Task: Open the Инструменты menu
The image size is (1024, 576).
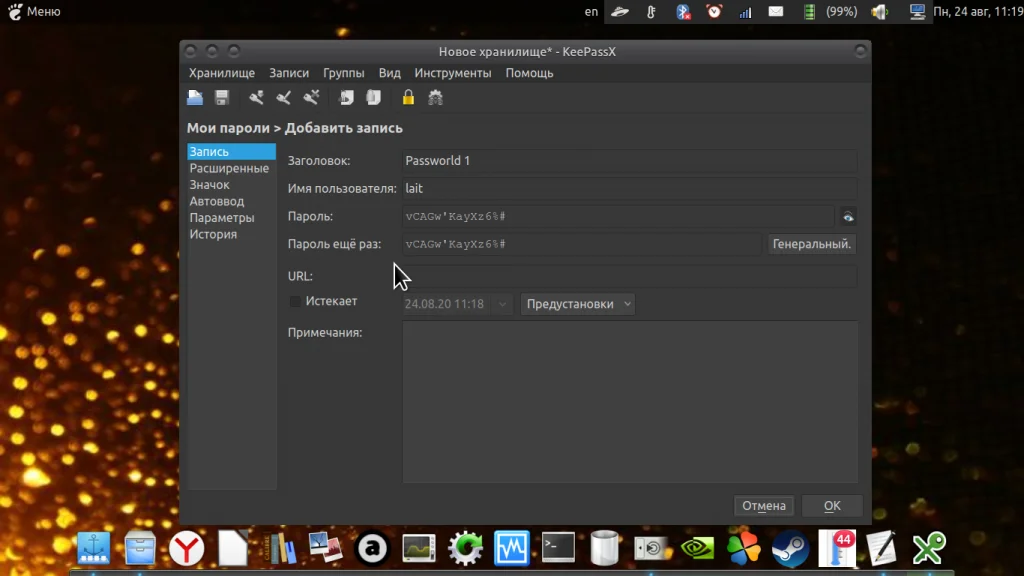Action: tap(453, 73)
